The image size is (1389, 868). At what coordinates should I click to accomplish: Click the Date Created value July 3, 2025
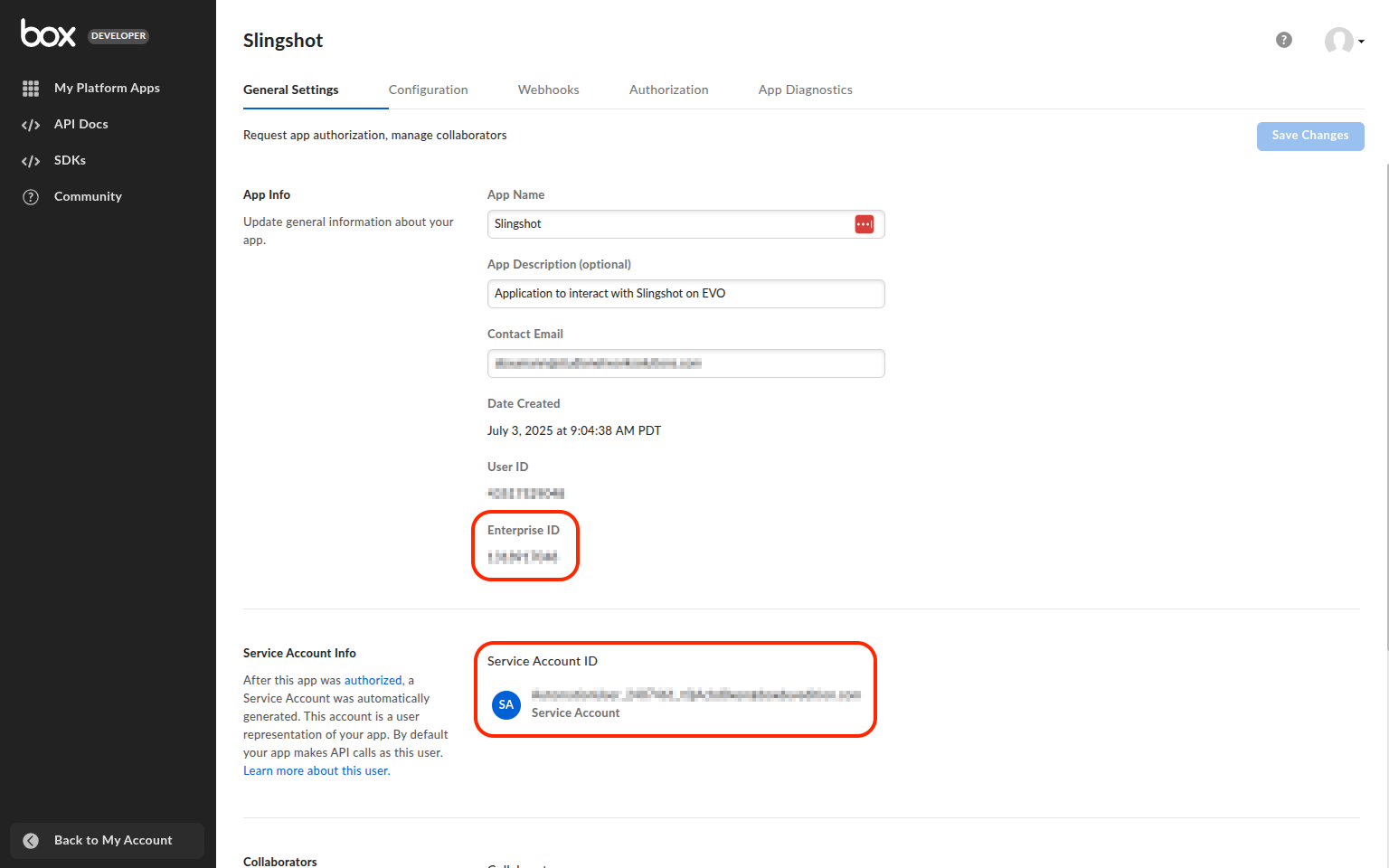point(574,430)
